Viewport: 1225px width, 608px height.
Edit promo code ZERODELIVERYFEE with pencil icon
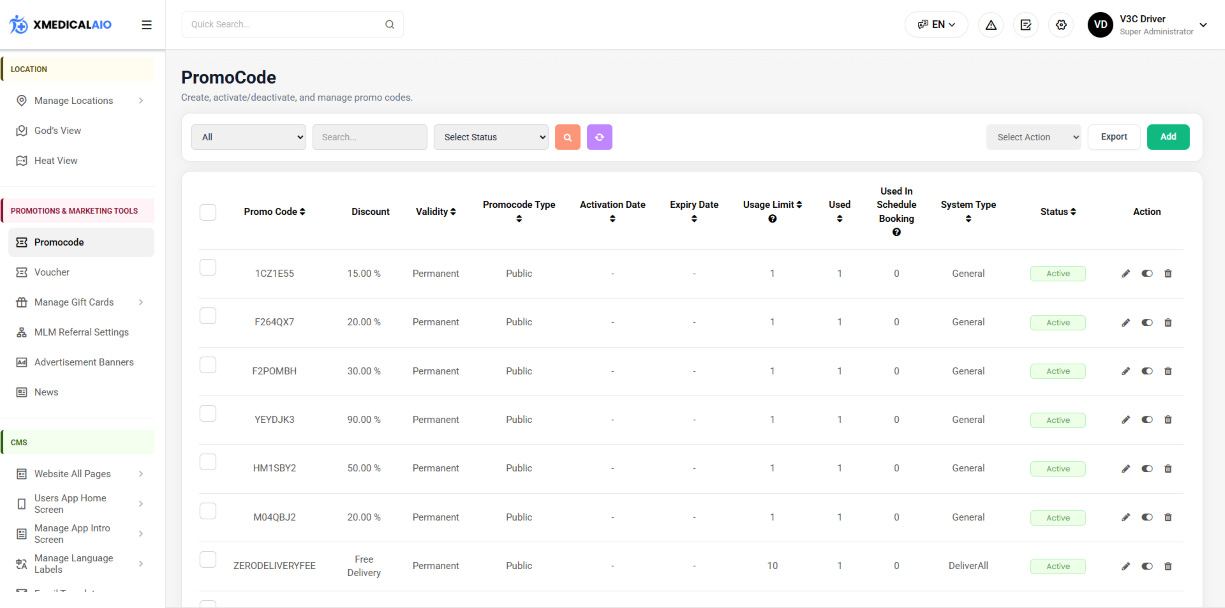tap(1126, 566)
